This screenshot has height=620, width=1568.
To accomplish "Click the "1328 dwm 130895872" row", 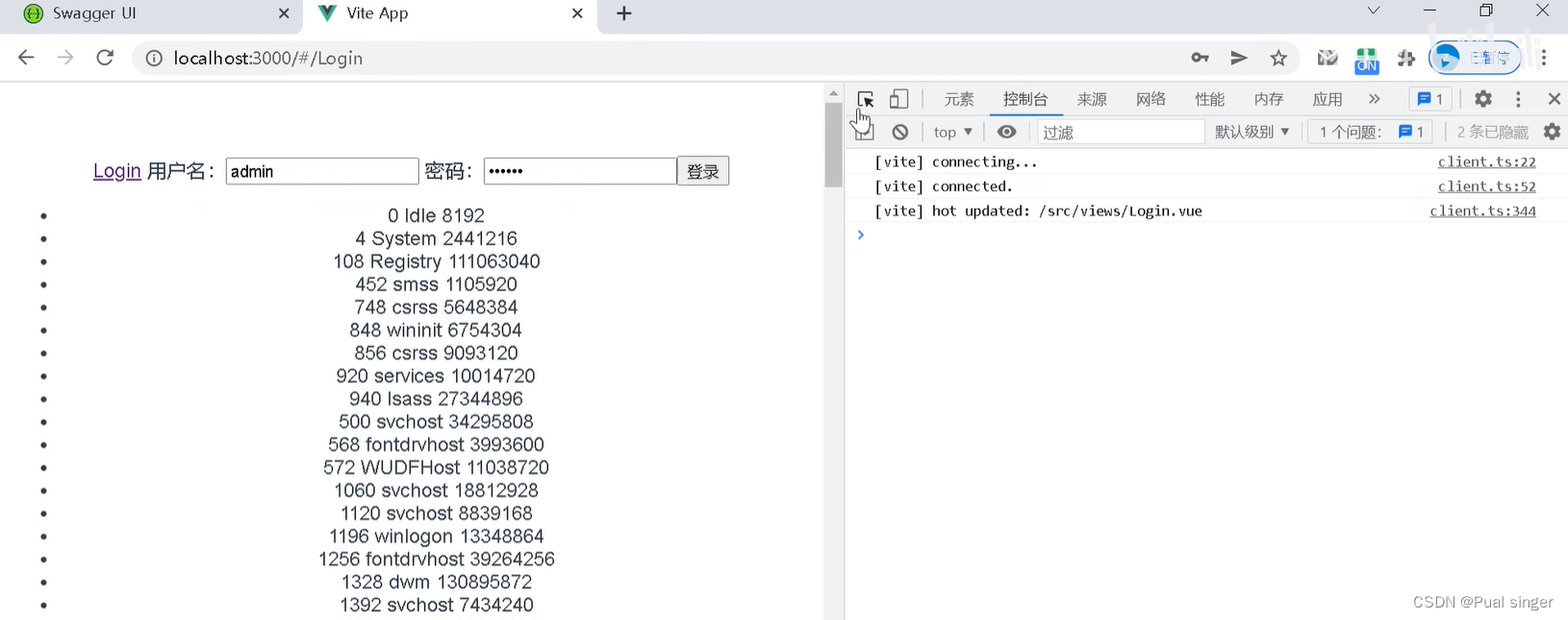I will [437, 582].
